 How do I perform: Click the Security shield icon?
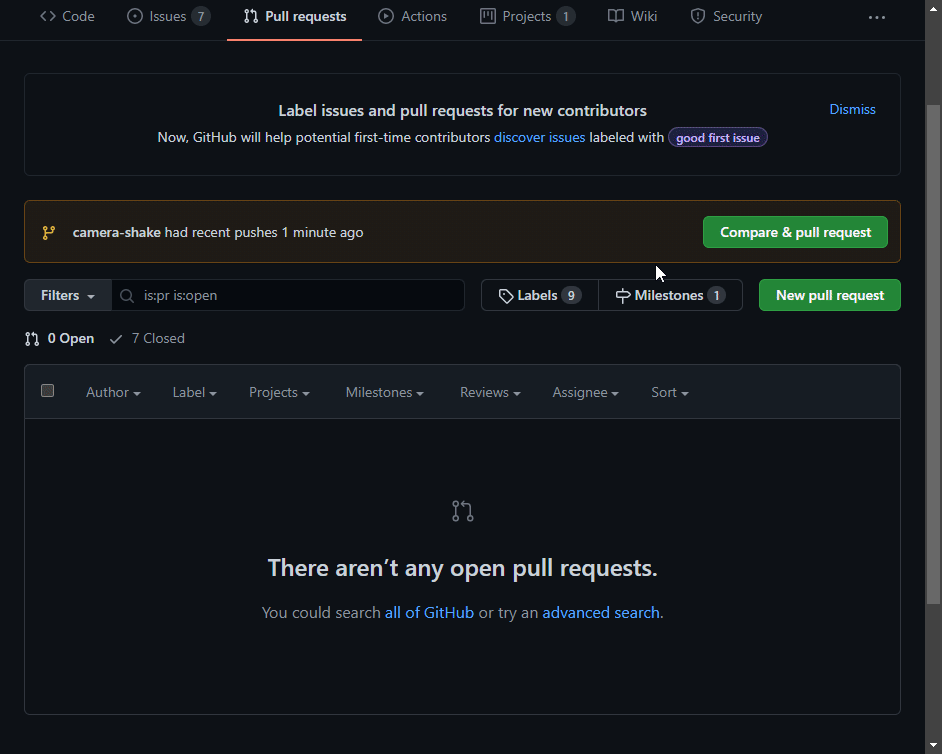[x=697, y=16]
